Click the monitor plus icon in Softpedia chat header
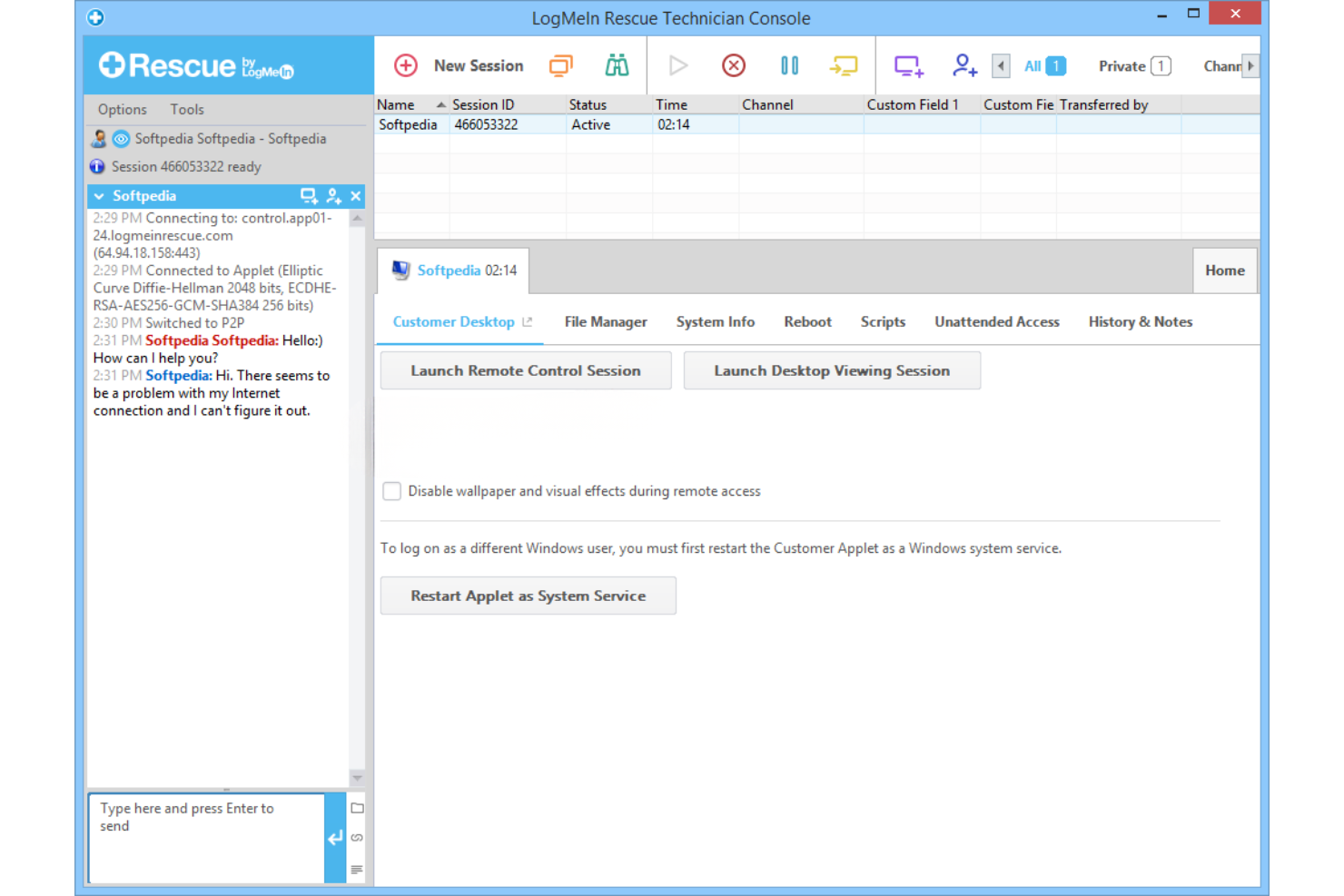Viewport: 1344px width, 896px height. click(309, 195)
